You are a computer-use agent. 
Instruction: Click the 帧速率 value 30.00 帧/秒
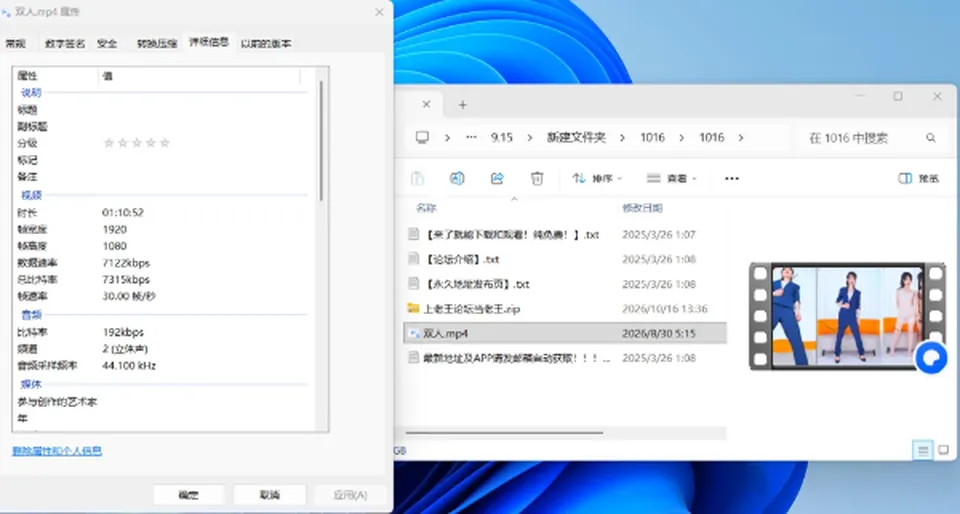[129, 296]
